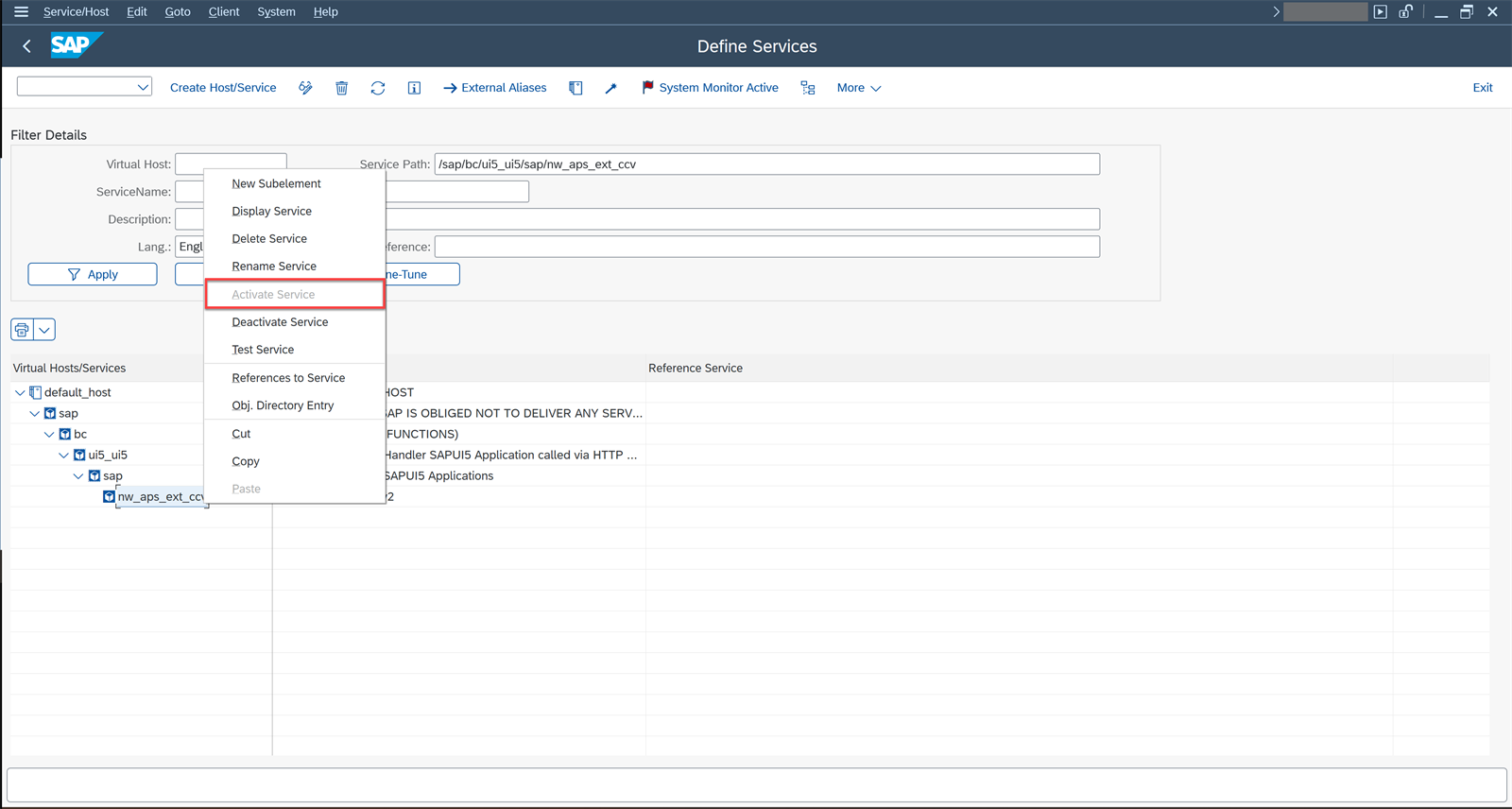Click the pencil edit icon in the toolbar

coord(305,88)
